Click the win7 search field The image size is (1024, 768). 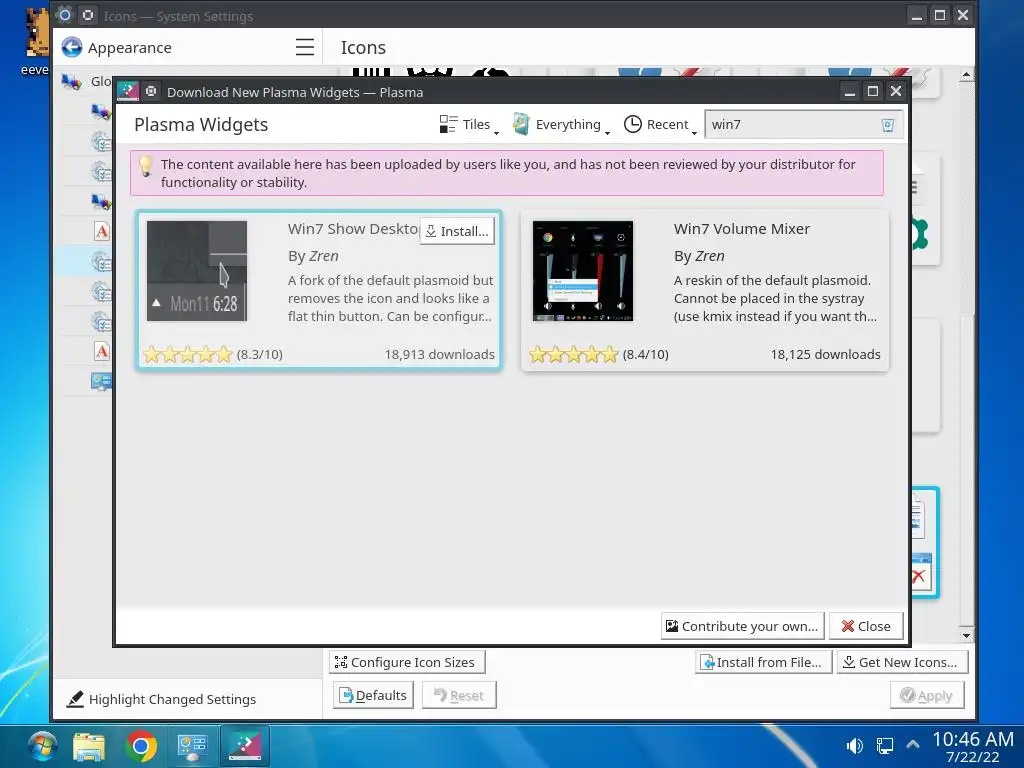[x=804, y=125]
